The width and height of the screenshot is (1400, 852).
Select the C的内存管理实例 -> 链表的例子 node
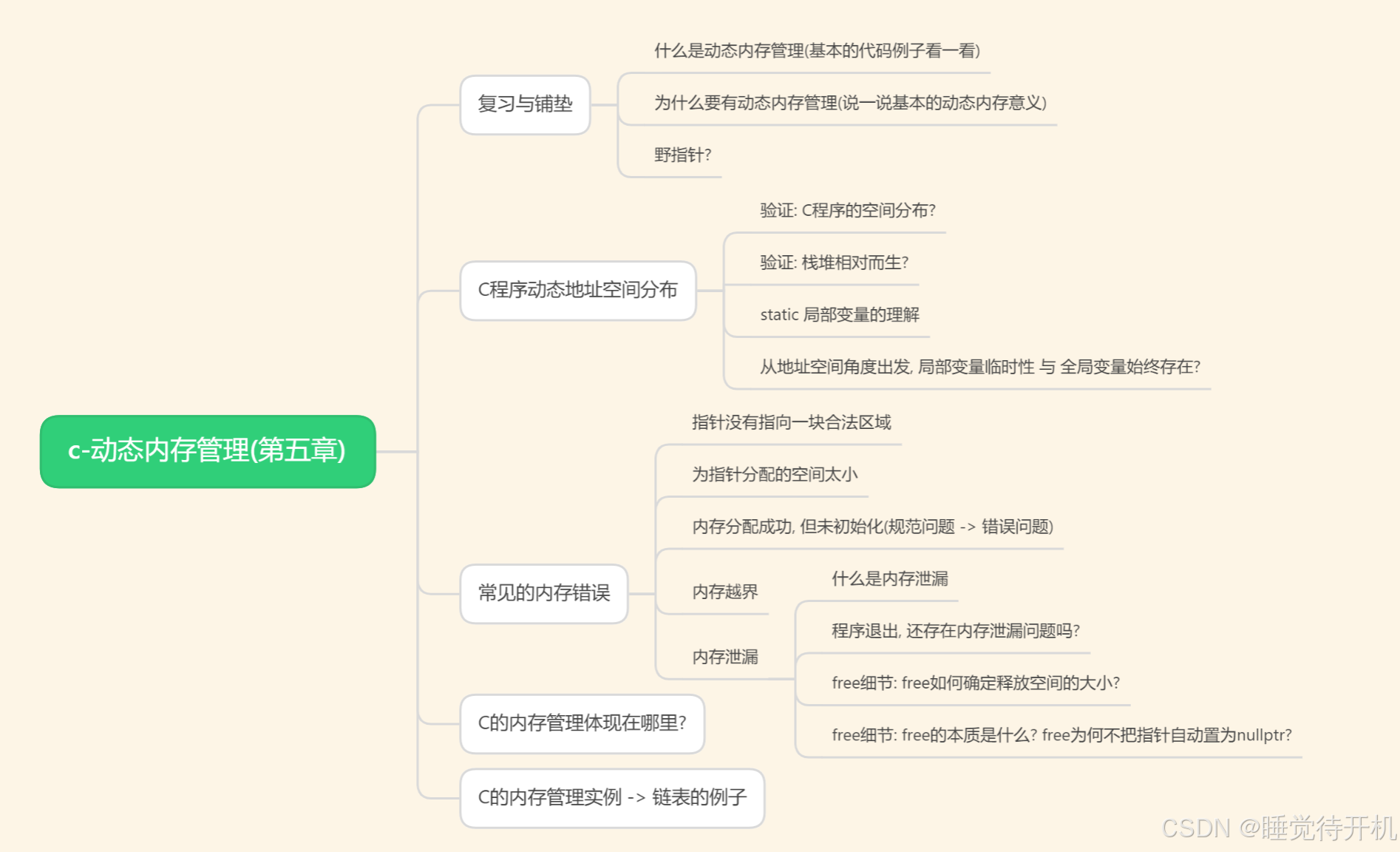(x=612, y=797)
